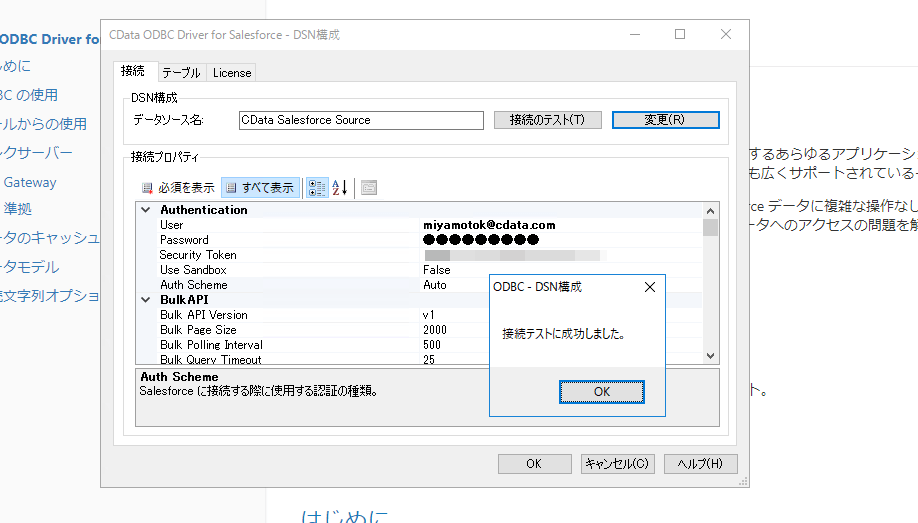Open the Gateway link in background sidebar
918x523 pixels.
tap(30, 183)
